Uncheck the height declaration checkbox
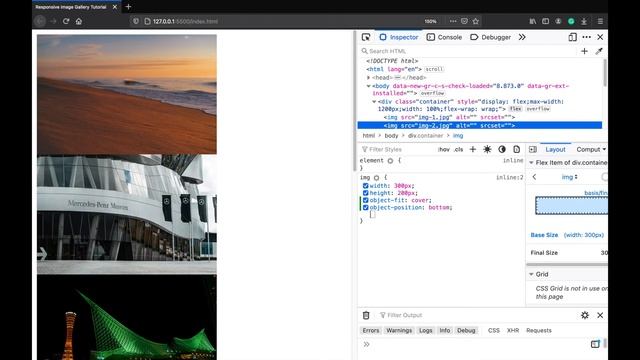Viewport: 640px width, 360px height. tap(366, 193)
